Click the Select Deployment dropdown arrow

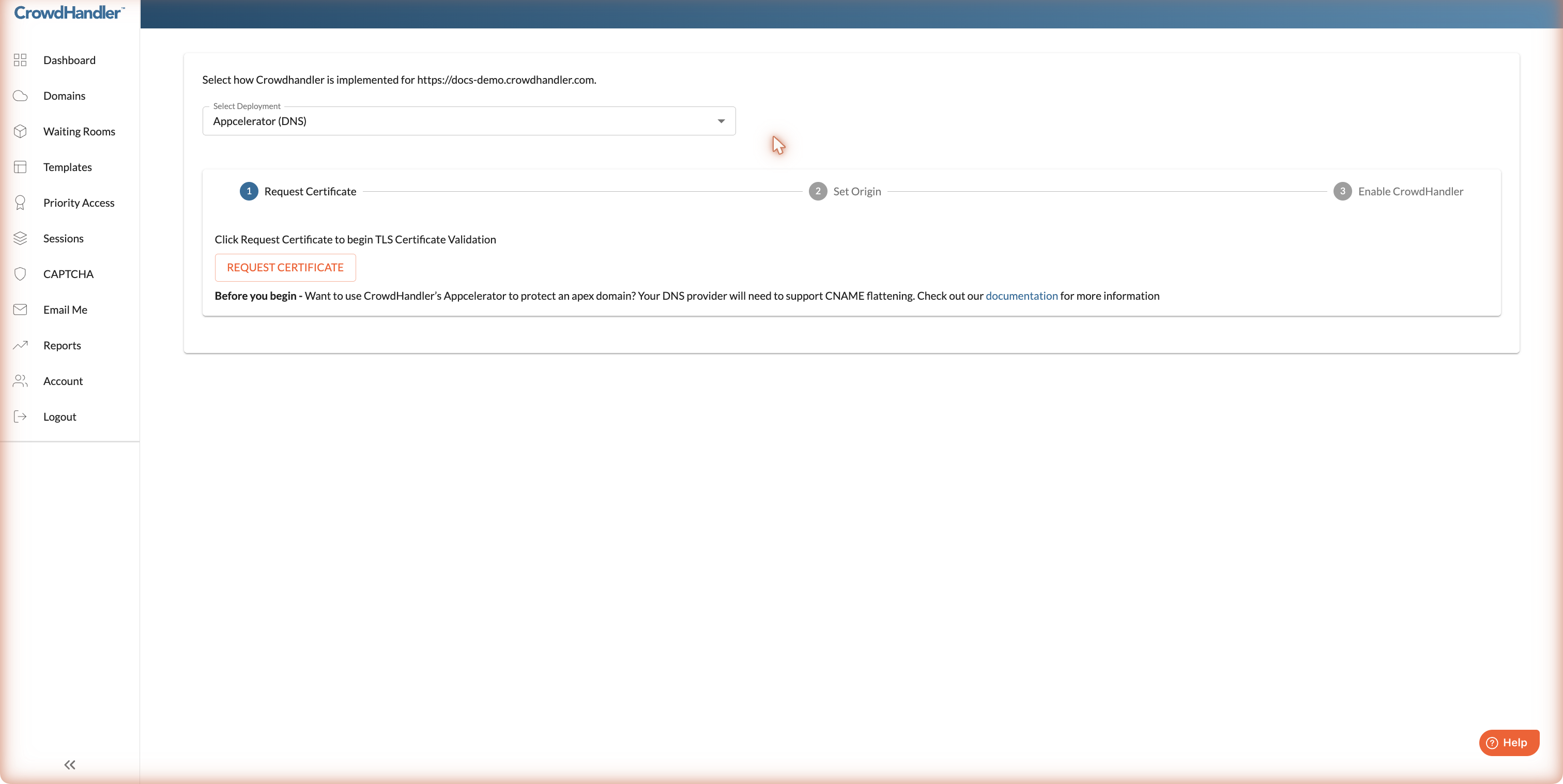pyautogui.click(x=721, y=121)
